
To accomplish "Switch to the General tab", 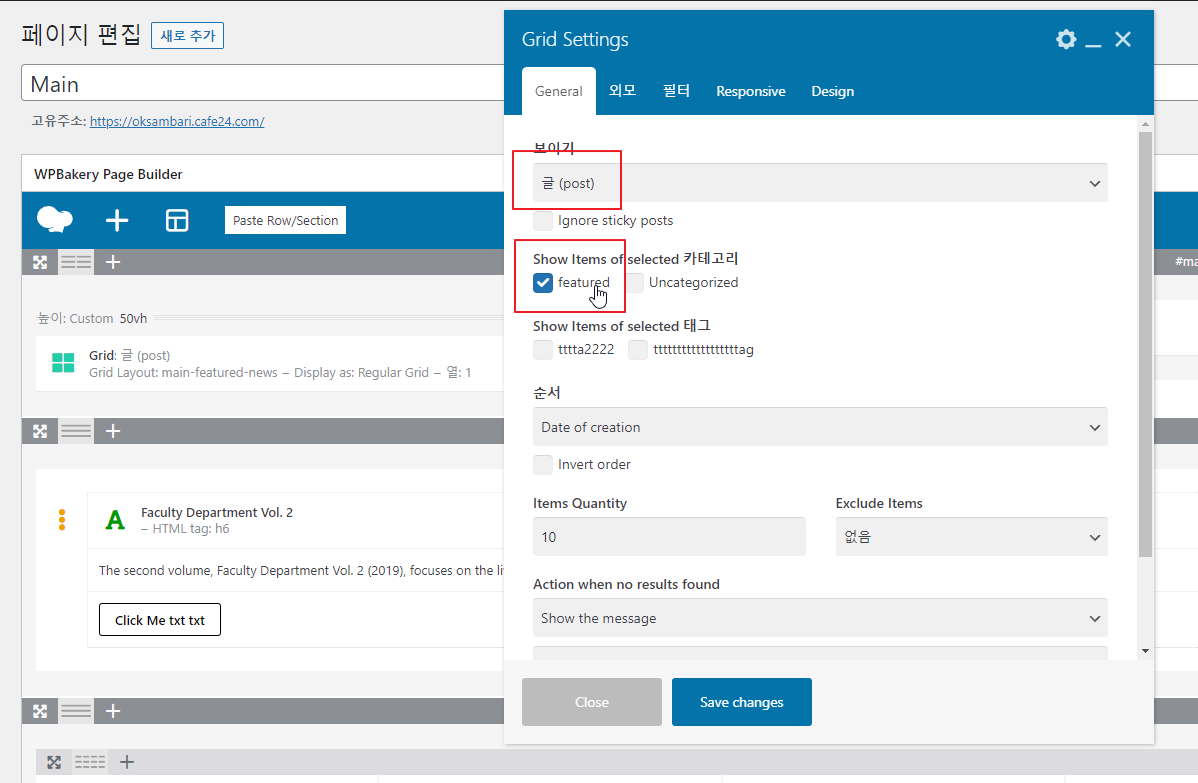I will 559,92.
